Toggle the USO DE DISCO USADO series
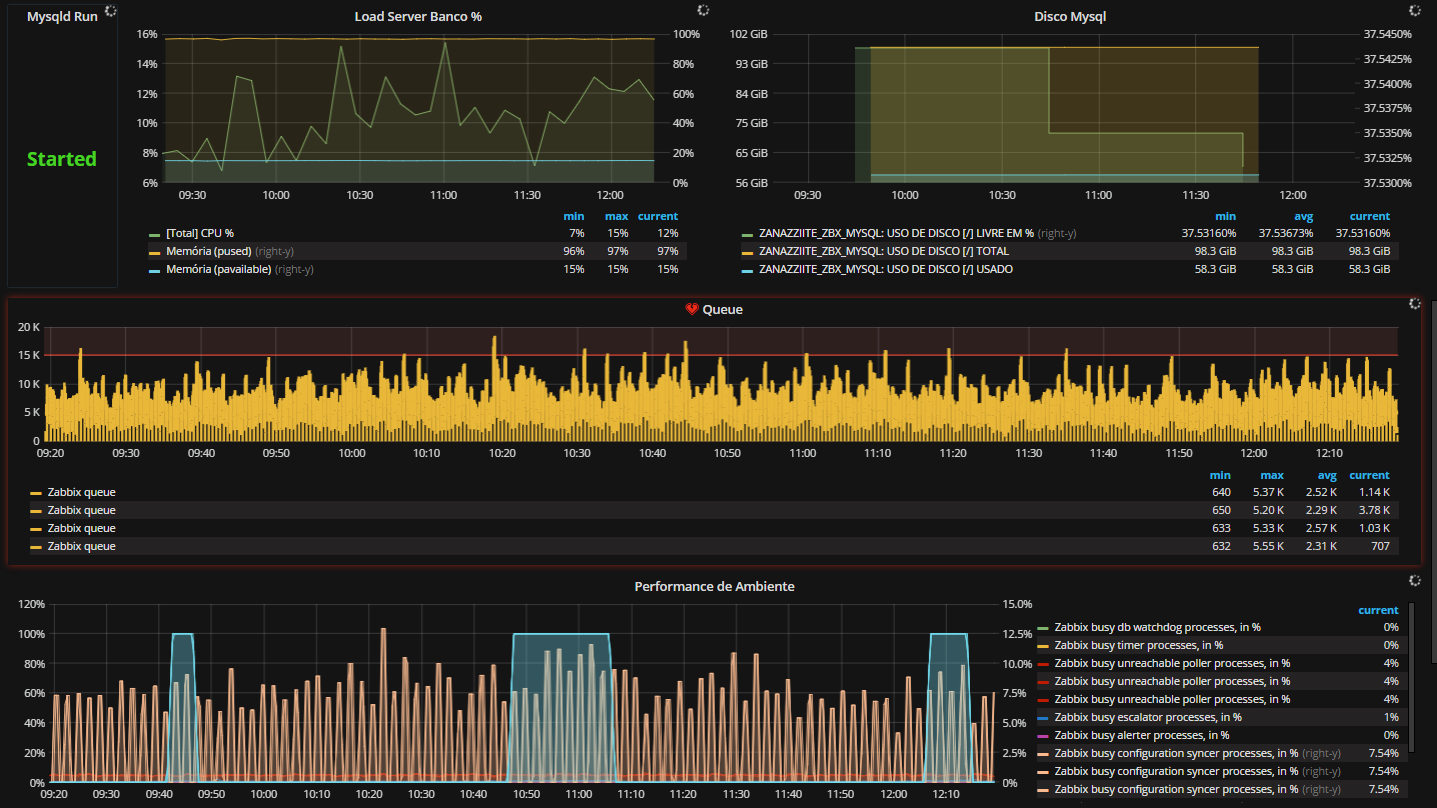The height and width of the screenshot is (808, 1437). coord(886,269)
